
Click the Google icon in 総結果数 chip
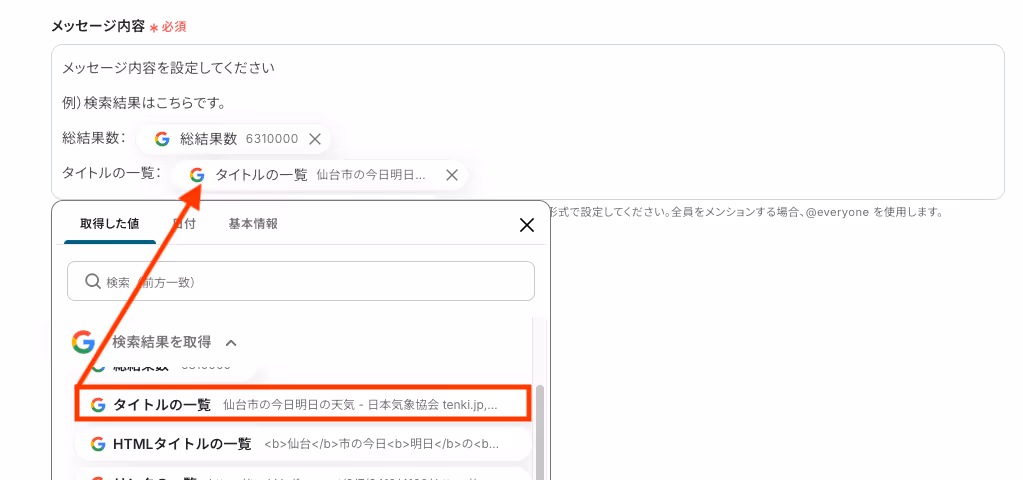pos(162,139)
